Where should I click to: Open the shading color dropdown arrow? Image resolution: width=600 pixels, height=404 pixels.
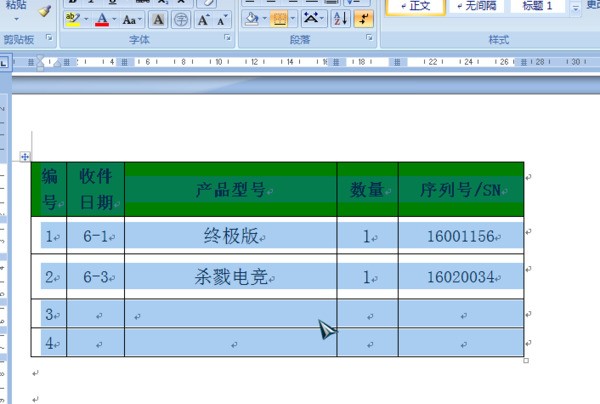[264, 18]
